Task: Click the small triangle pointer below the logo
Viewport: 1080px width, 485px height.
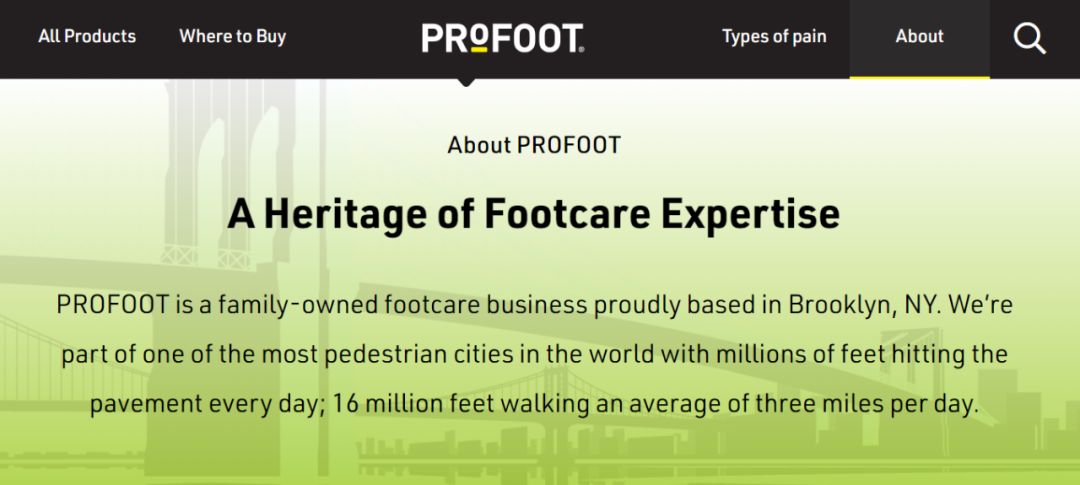Action: click(x=465, y=82)
